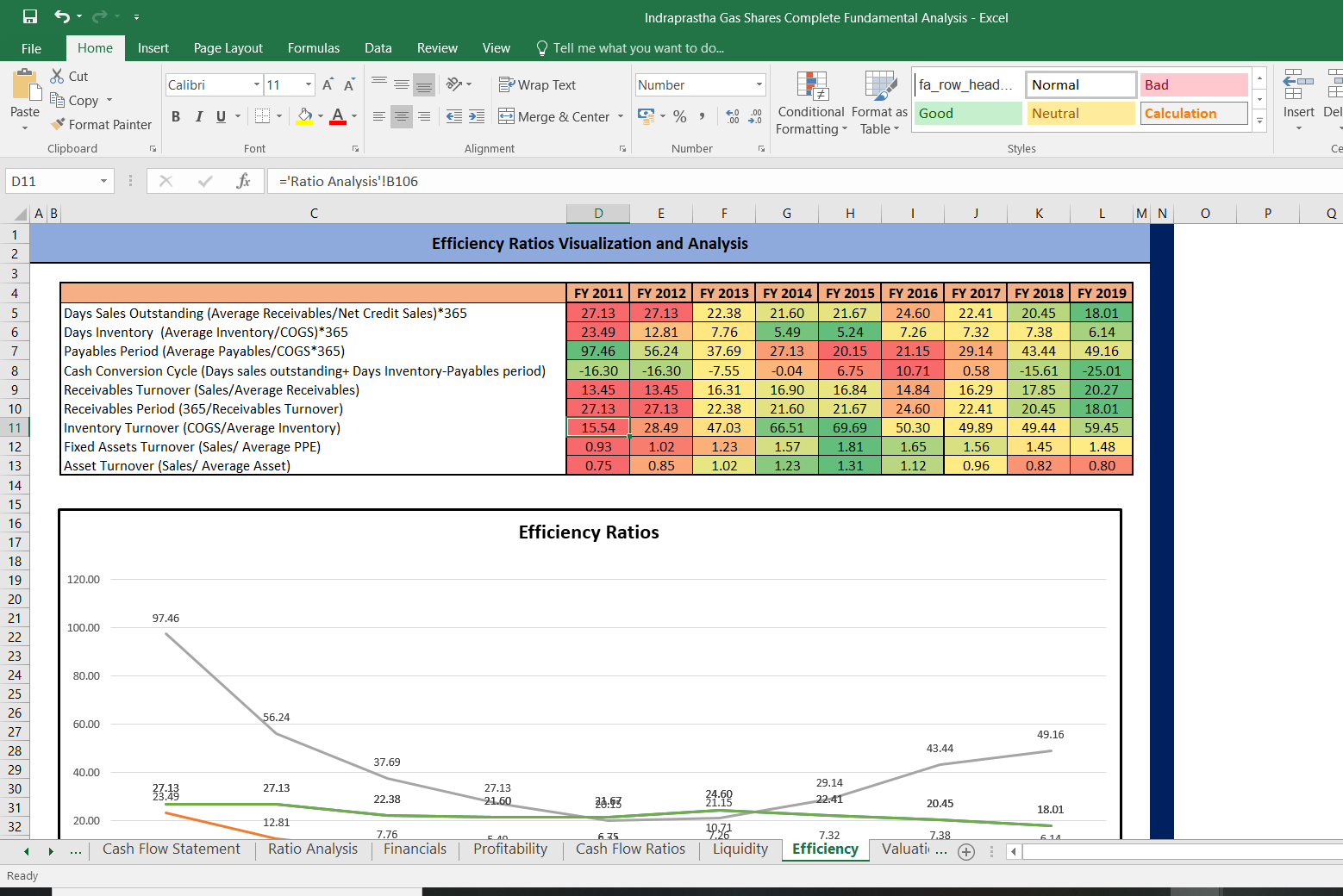Switch to the Ratio Analysis sheet

(x=312, y=849)
